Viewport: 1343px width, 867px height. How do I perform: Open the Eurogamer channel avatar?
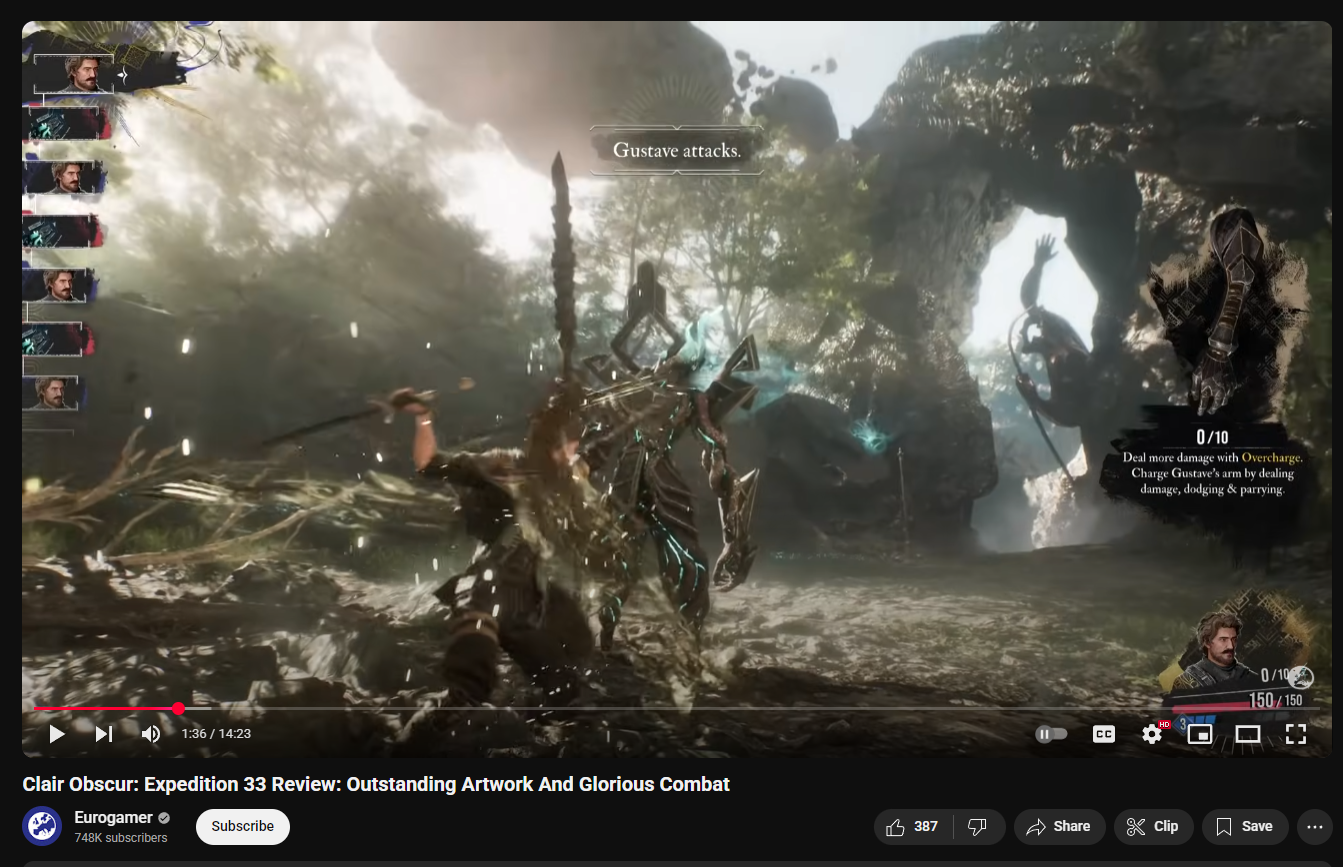43,826
